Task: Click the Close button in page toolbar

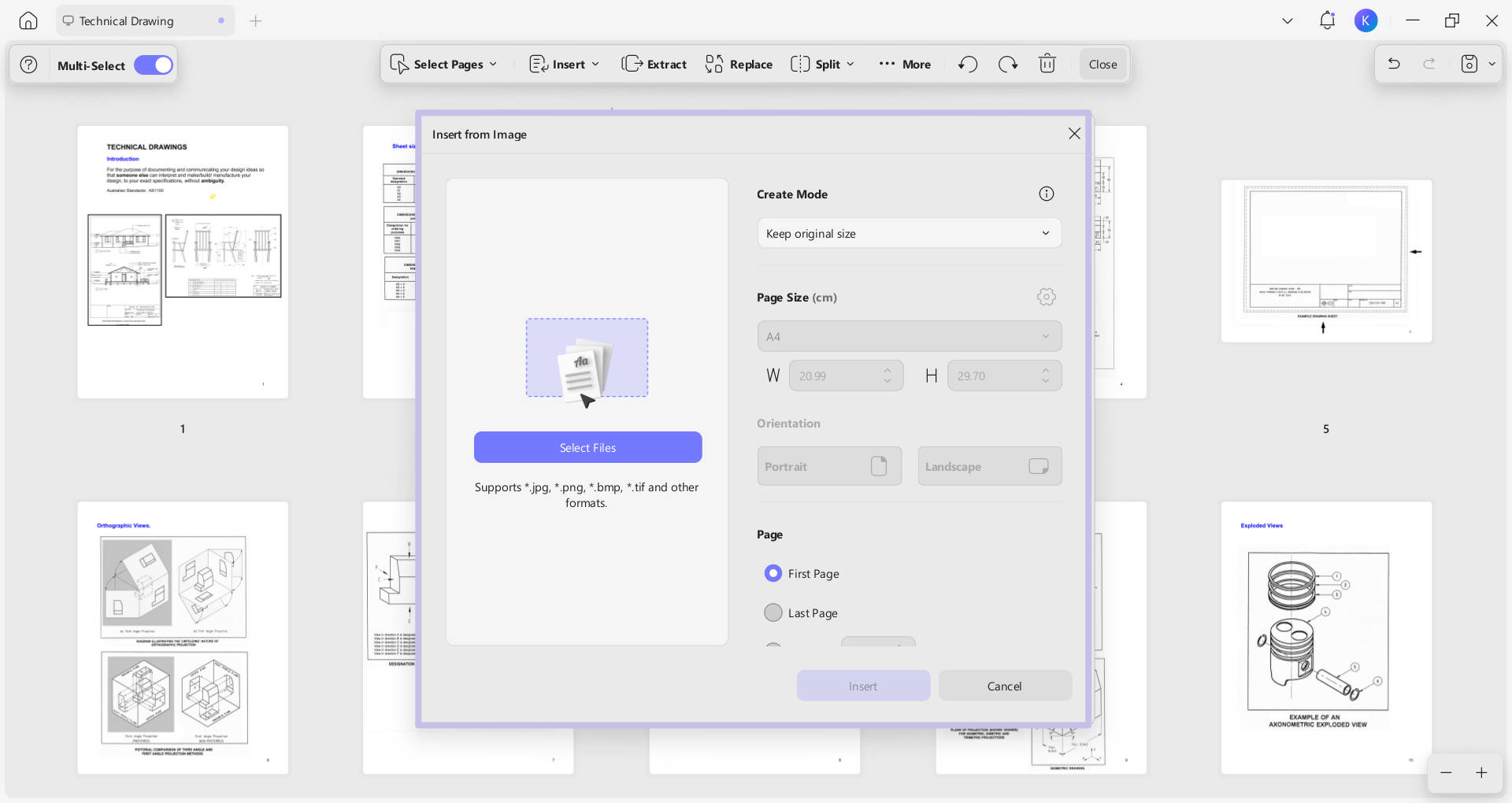Action: 1102,65
